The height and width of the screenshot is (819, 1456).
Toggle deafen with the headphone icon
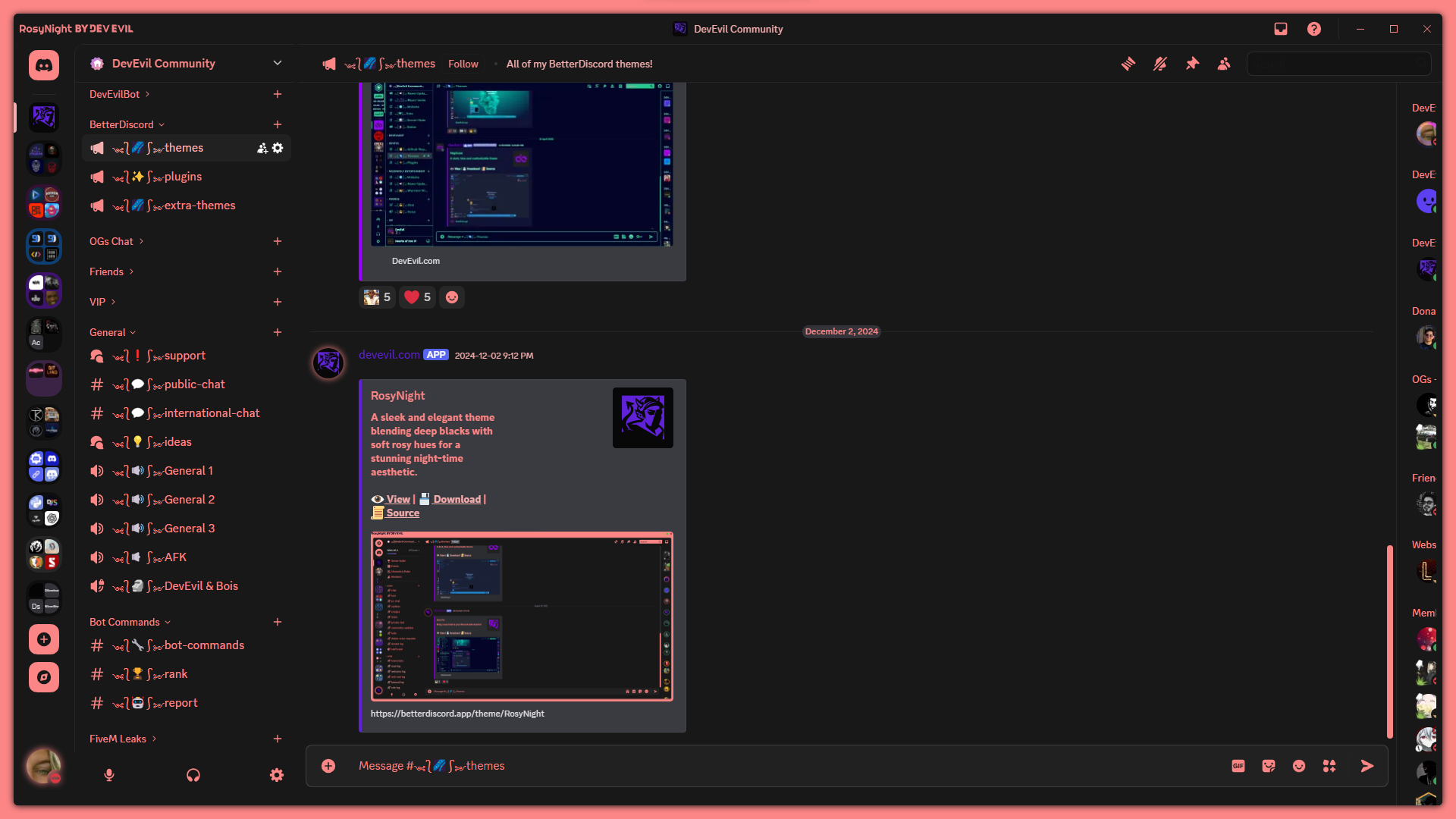pyautogui.click(x=193, y=775)
